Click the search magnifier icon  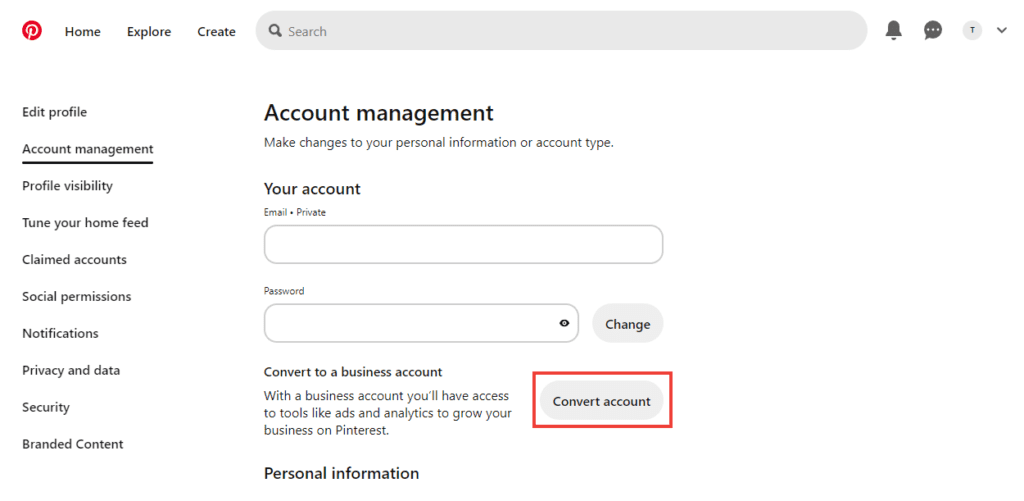point(275,31)
